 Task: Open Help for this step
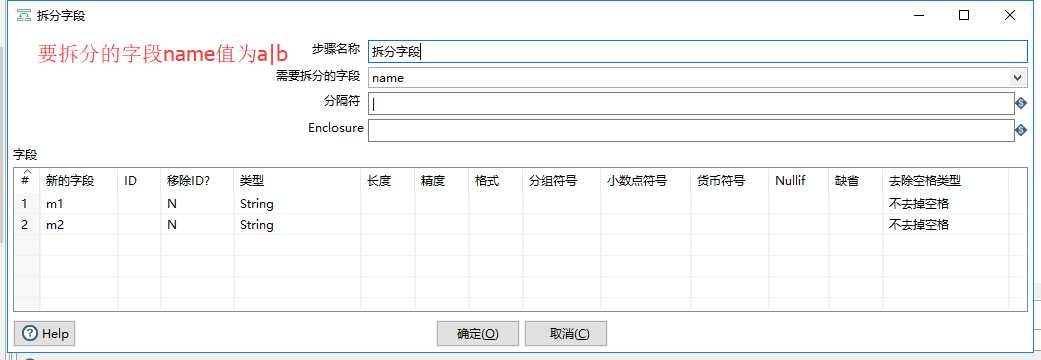[44, 333]
